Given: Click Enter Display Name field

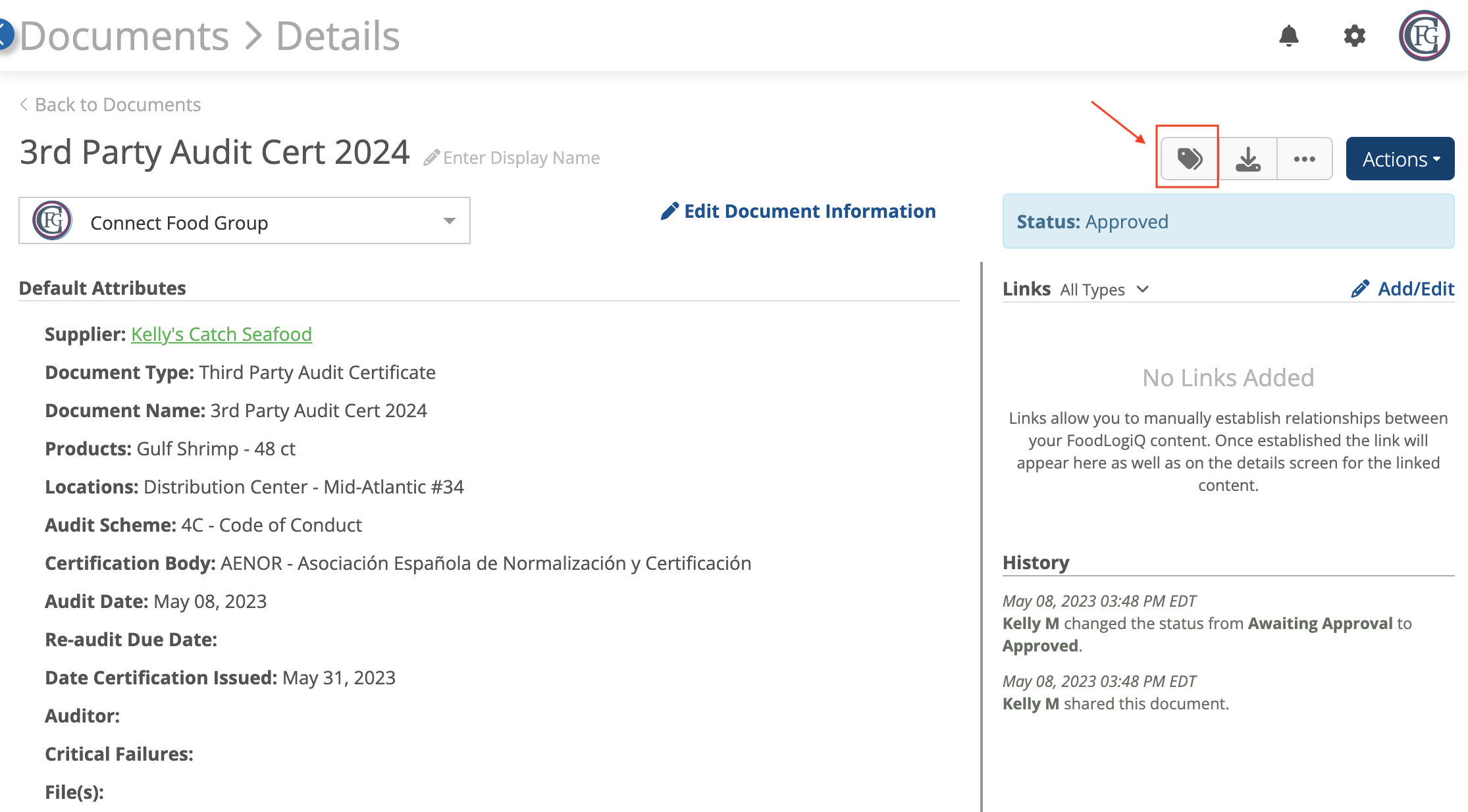Looking at the screenshot, I should pos(521,158).
